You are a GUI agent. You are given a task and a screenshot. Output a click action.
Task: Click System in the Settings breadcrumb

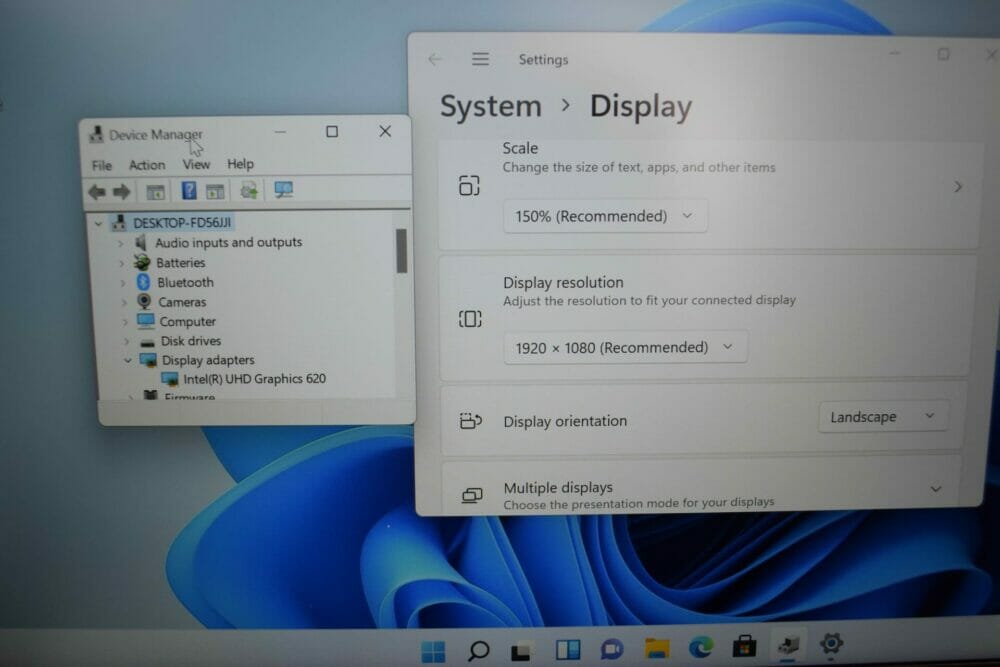pos(490,106)
